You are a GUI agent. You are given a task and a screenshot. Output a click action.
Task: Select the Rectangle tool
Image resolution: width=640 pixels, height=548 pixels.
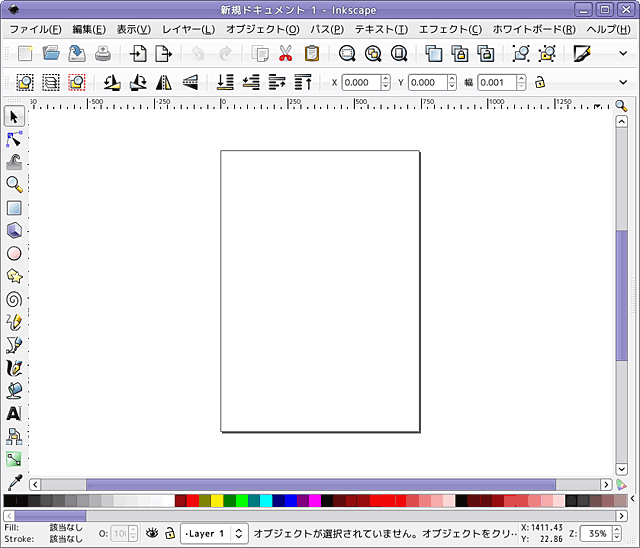[x=14, y=208]
